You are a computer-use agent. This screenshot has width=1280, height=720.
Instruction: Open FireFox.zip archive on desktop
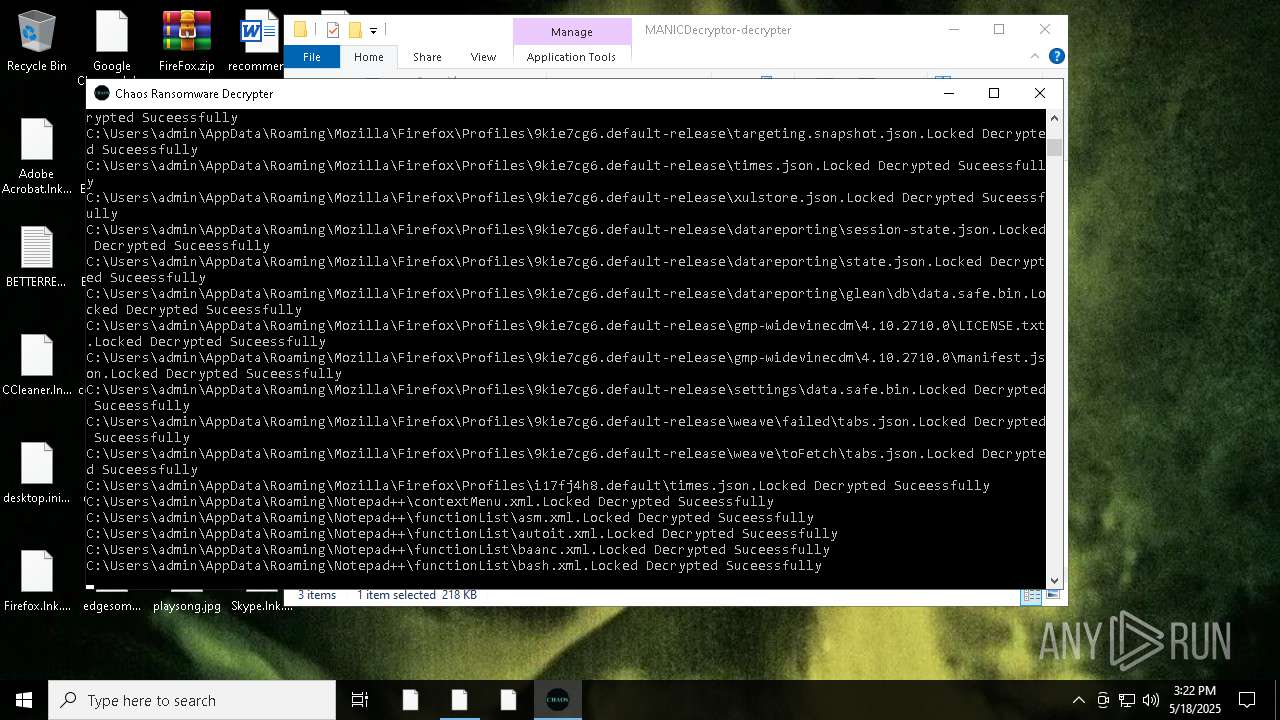[187, 40]
